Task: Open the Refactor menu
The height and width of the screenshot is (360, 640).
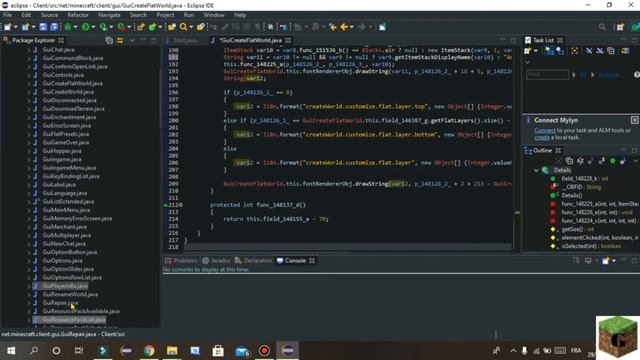Action: coord(78,15)
